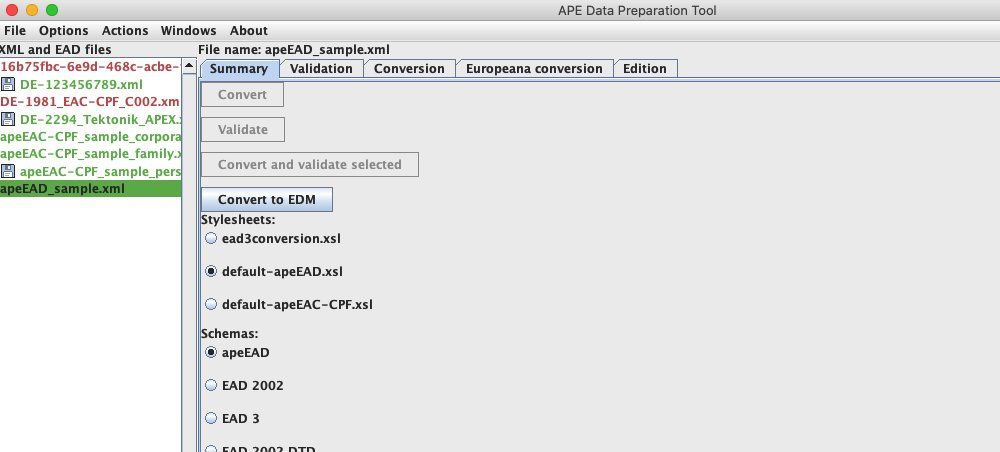Select the EAD 2002 schema

[x=210, y=385]
